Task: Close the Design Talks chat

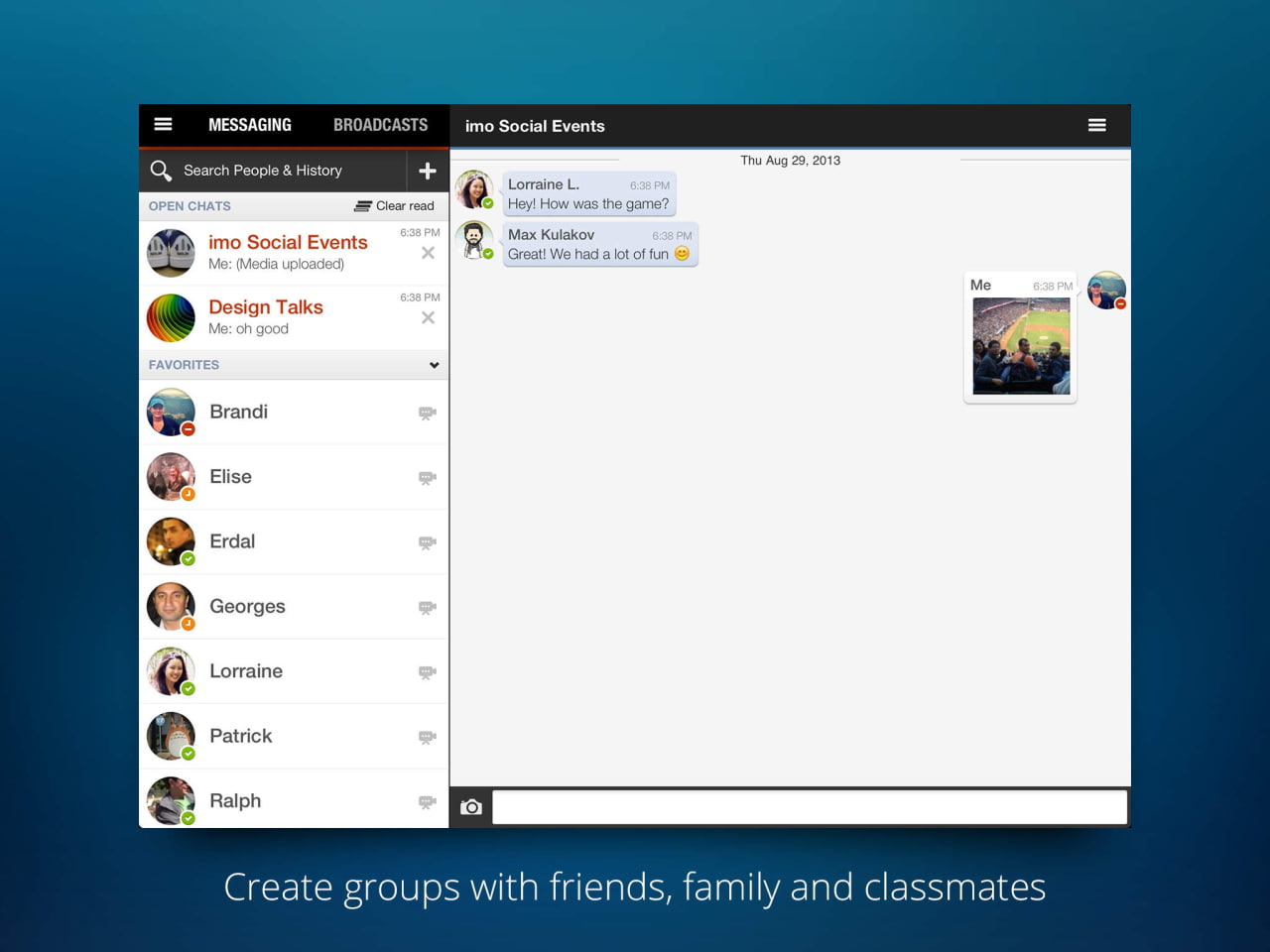Action: pyautogui.click(x=428, y=317)
